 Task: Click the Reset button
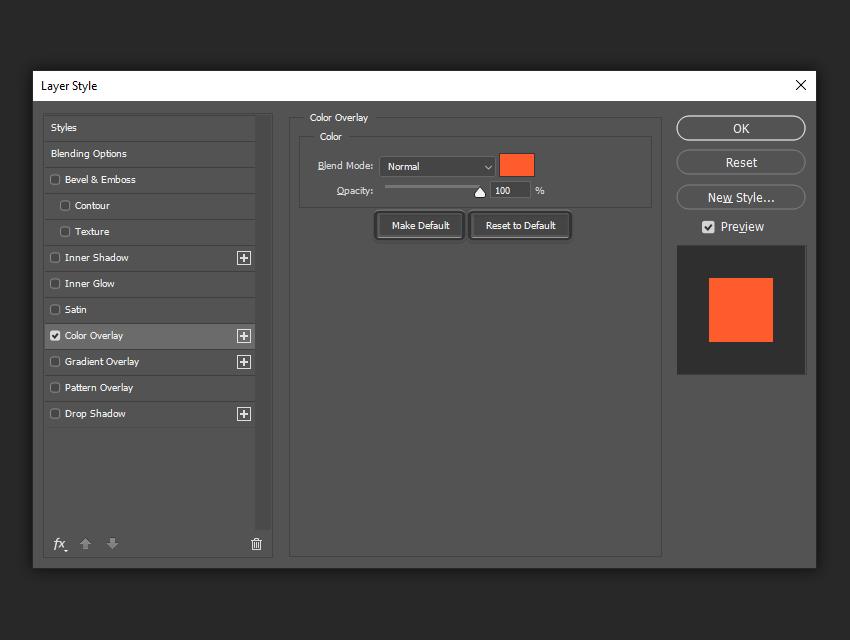[740, 163]
